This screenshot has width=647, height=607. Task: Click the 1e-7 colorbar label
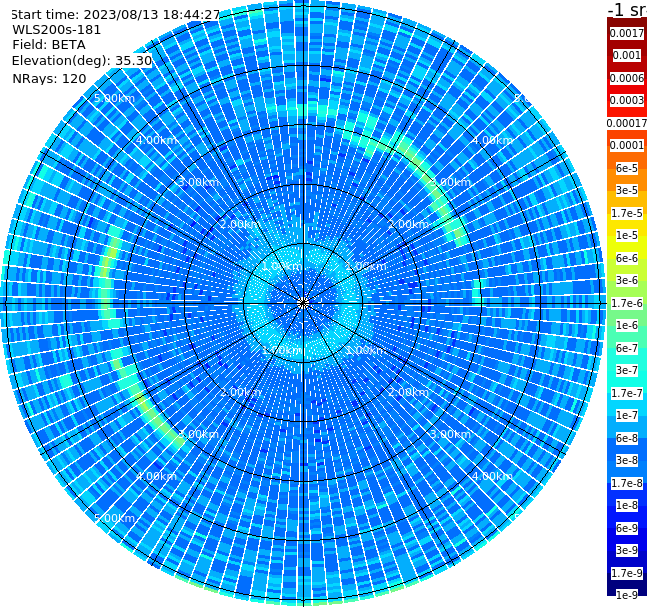[x=626, y=415]
